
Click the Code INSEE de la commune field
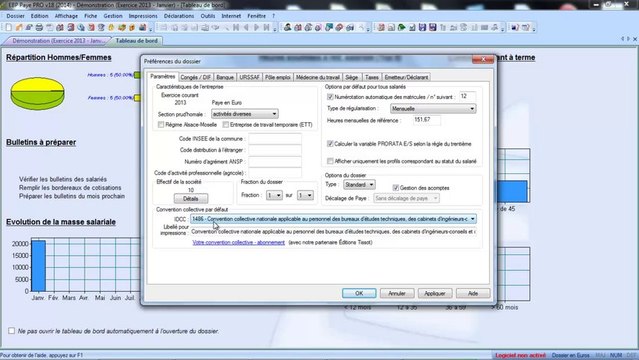[x=275, y=139]
